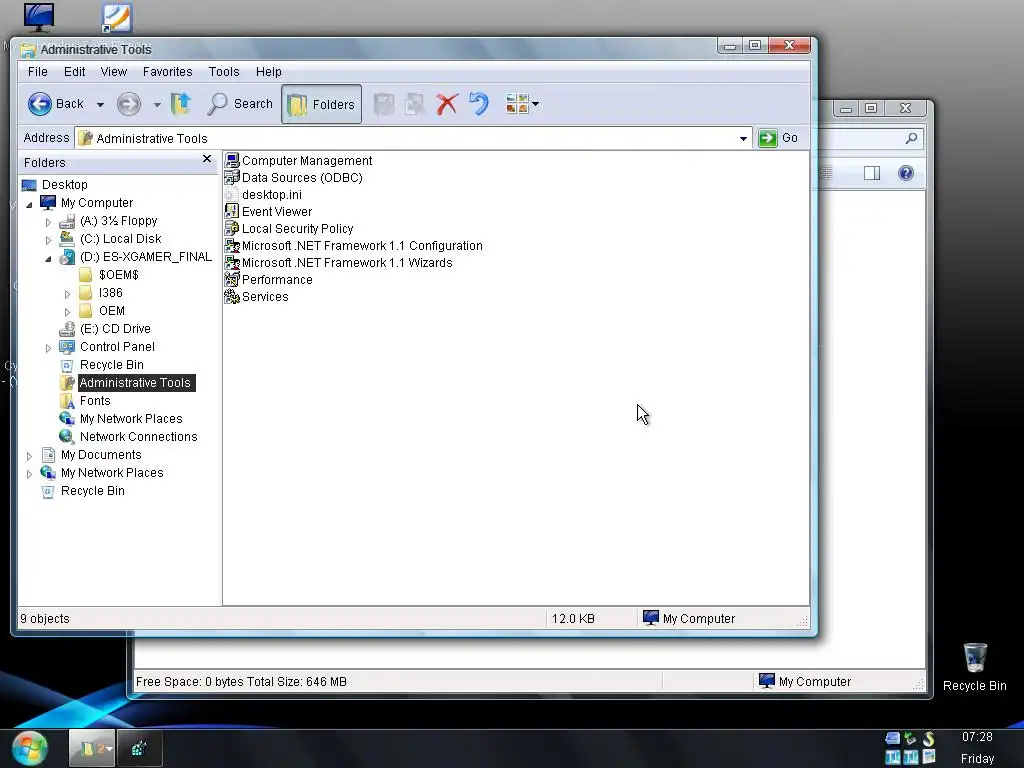The image size is (1024, 768).
Task: Click the blue Undo icon
Action: (479, 104)
